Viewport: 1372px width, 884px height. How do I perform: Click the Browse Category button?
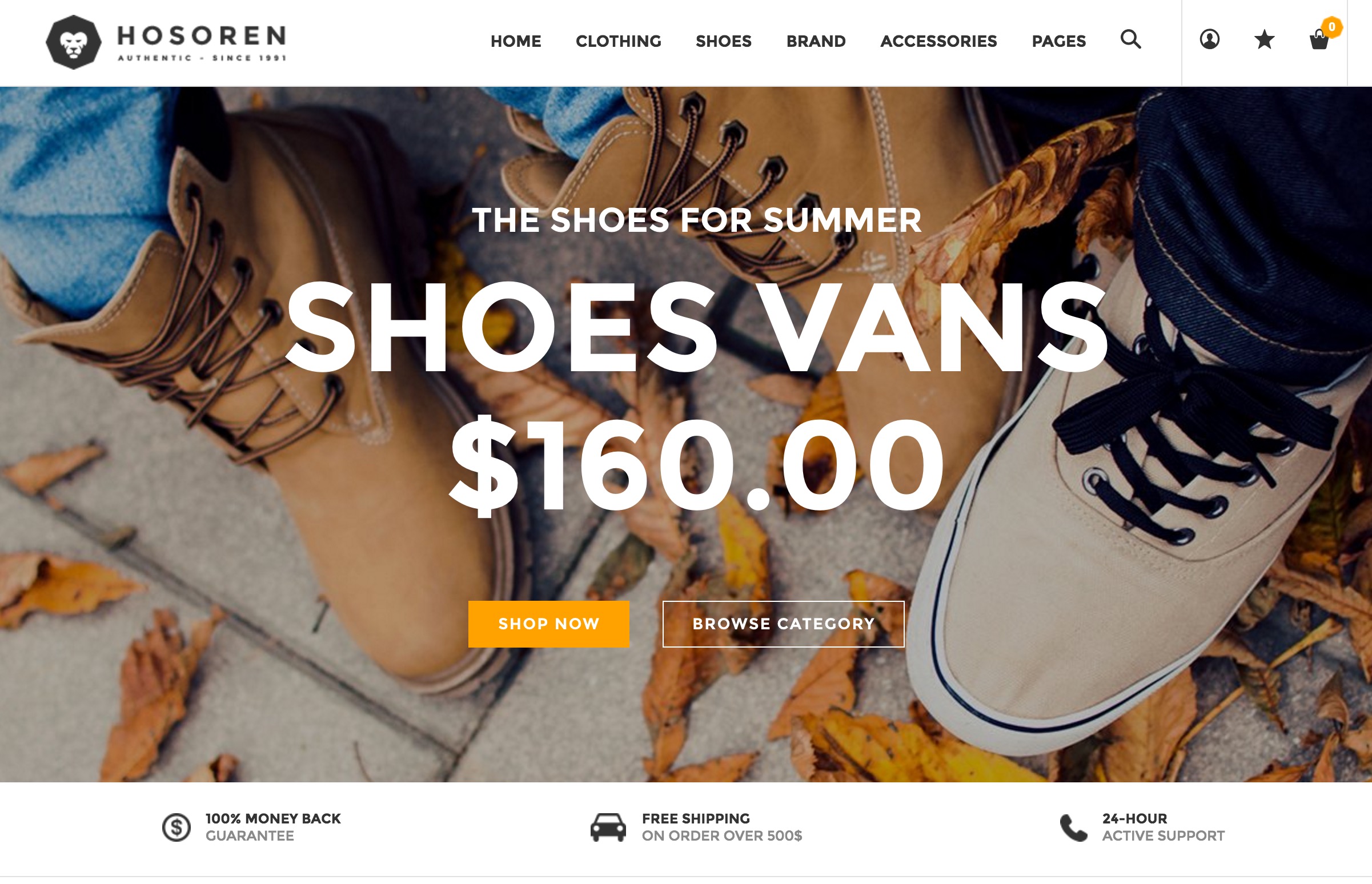click(x=783, y=624)
